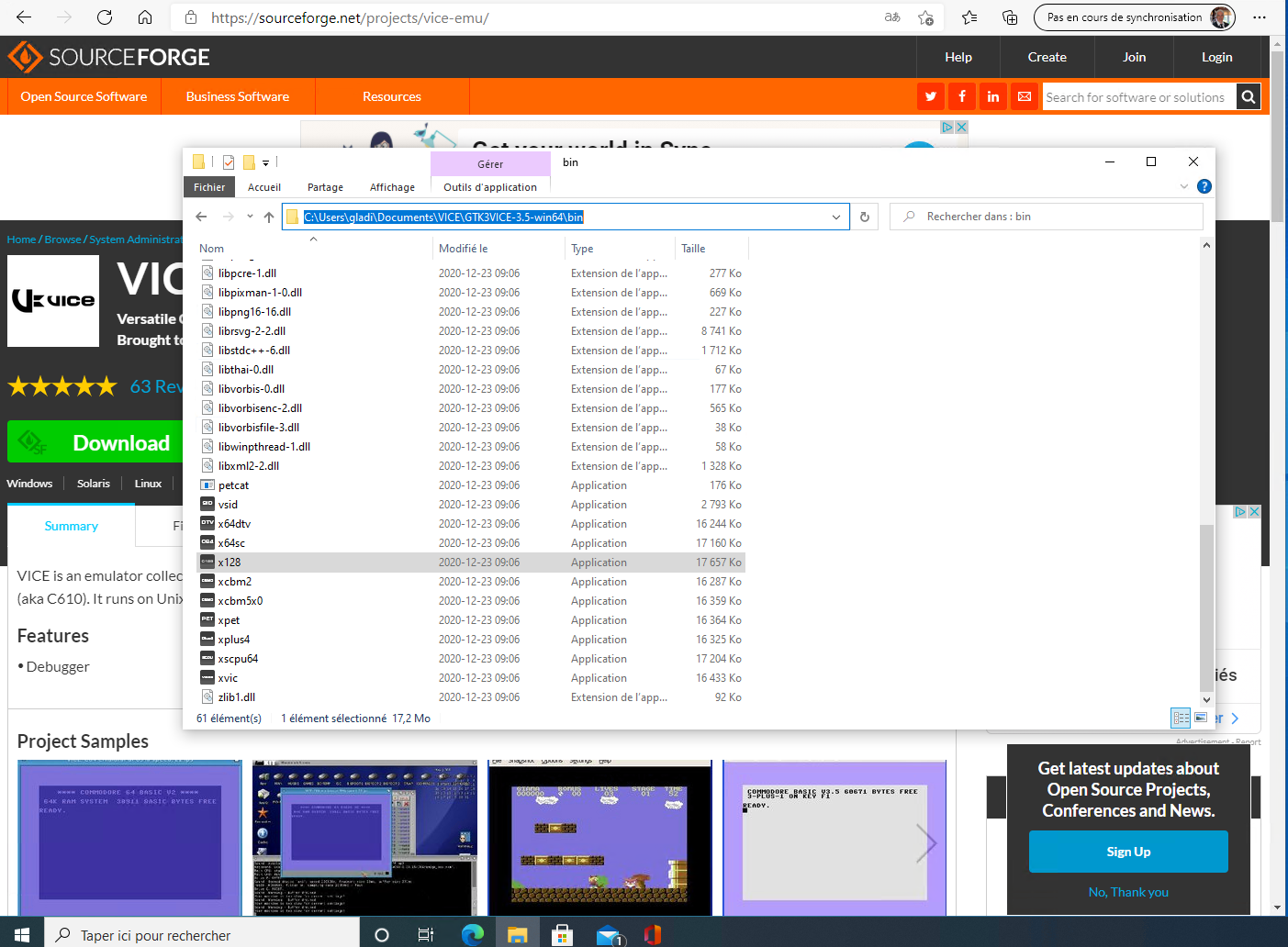Click the blue Sign Up button
Screen dimensions: 1288x947
(1128, 852)
